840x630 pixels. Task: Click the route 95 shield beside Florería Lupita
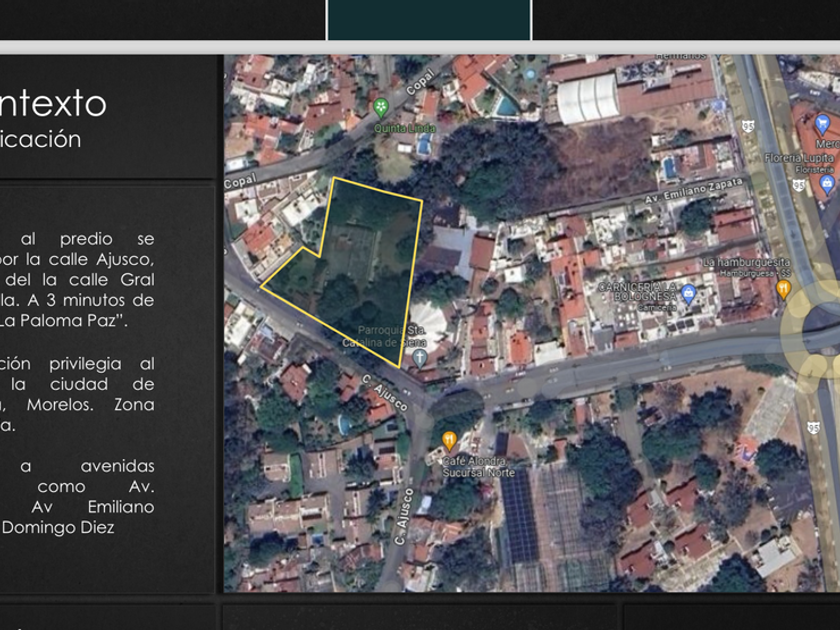coord(798,185)
